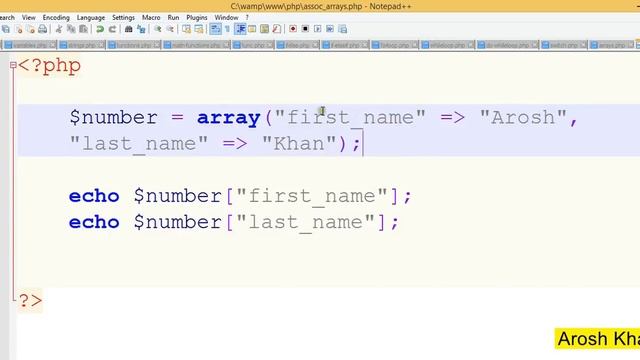The width and height of the screenshot is (640, 360).
Task: Open the Macro menu
Action: [151, 18]
